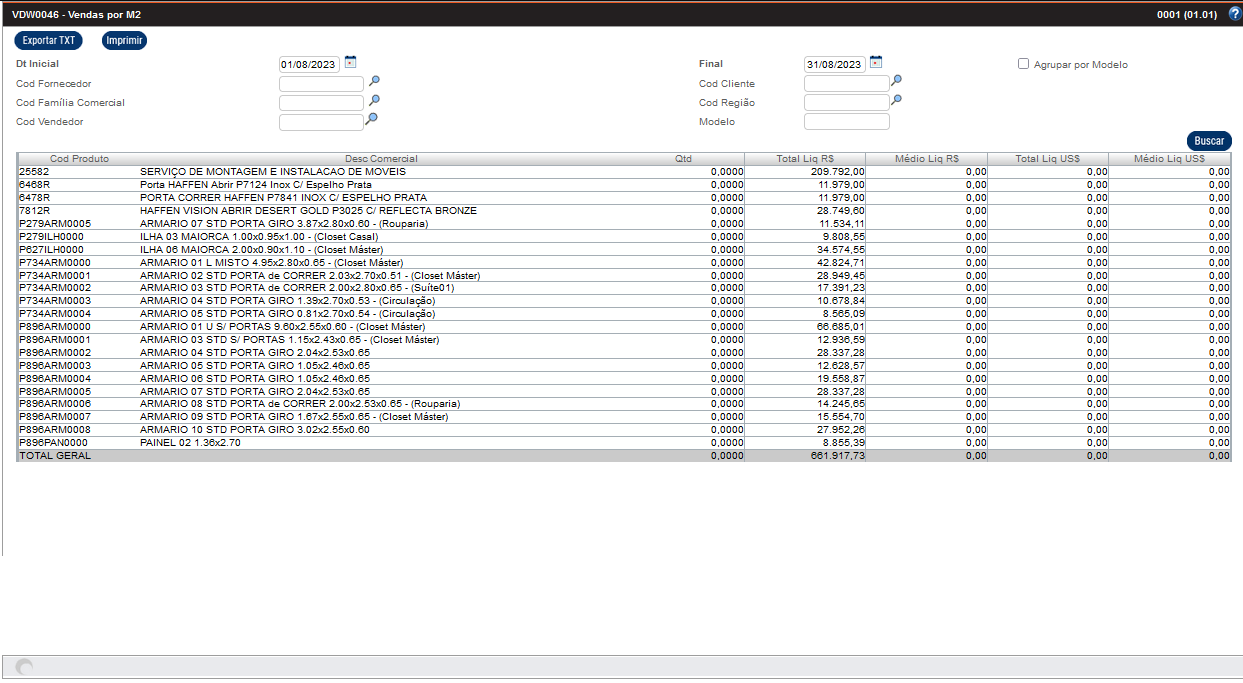Click Cod Vendedor lookup magnifier icon
This screenshot has width=1243, height=683.
point(371,120)
